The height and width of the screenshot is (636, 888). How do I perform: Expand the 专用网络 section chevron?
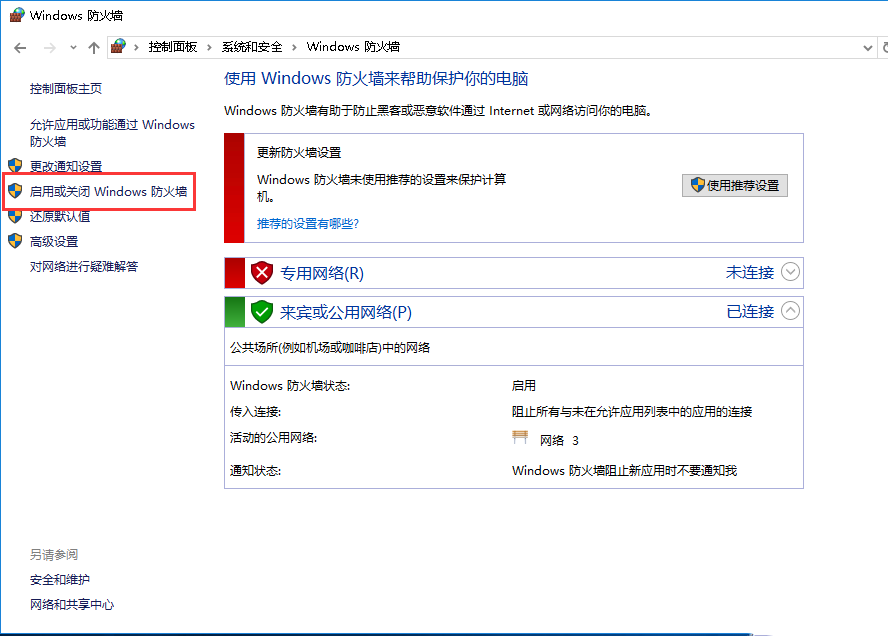790,272
